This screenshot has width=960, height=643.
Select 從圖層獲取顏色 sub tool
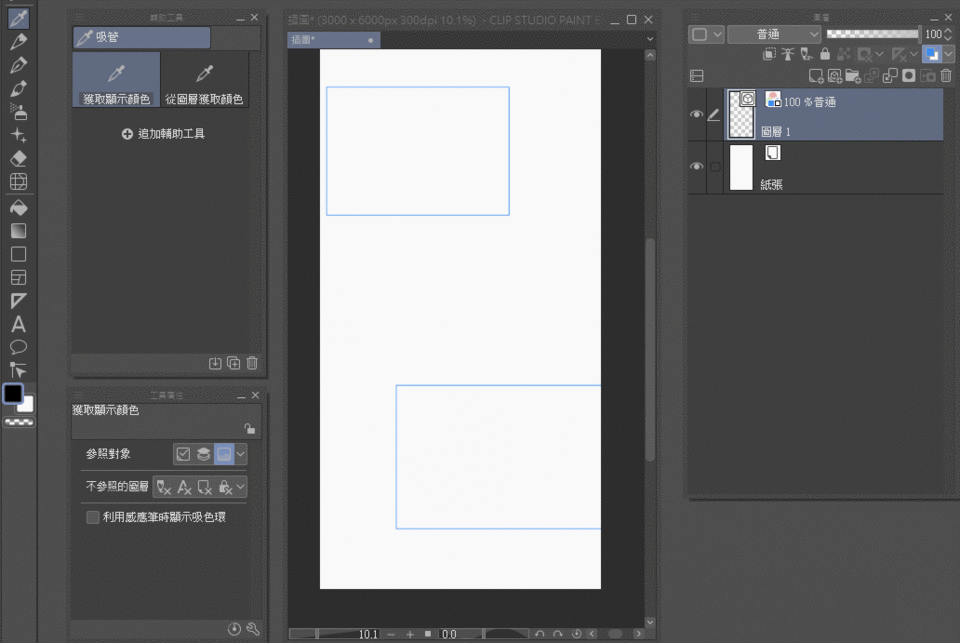pos(204,80)
